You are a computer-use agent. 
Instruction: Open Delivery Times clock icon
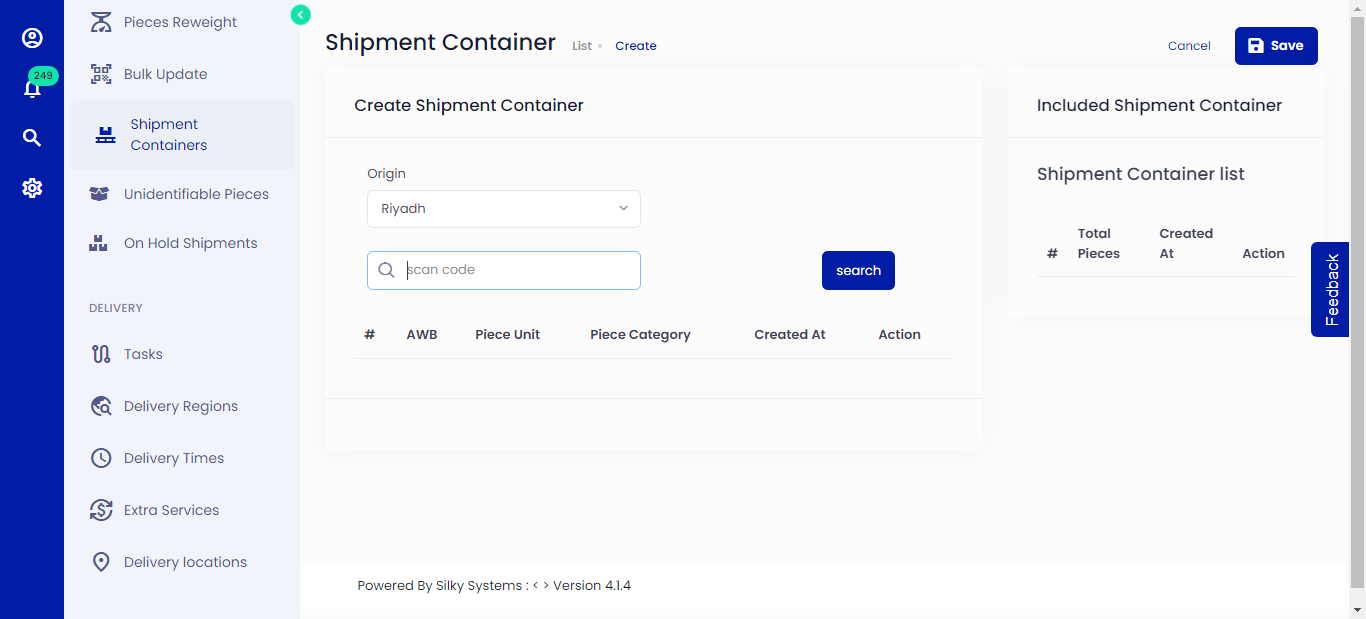pyautogui.click(x=100, y=457)
